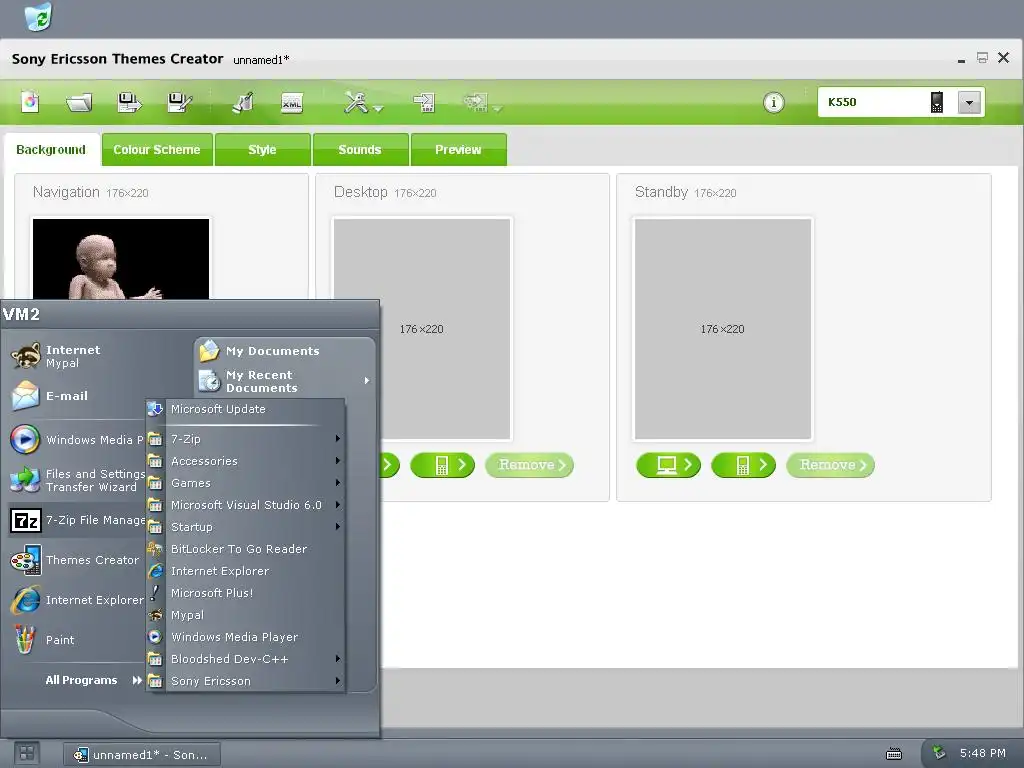Viewport: 1024px width, 768px height.
Task: Click the 5:48 PM taskbar clock
Action: coord(982,753)
